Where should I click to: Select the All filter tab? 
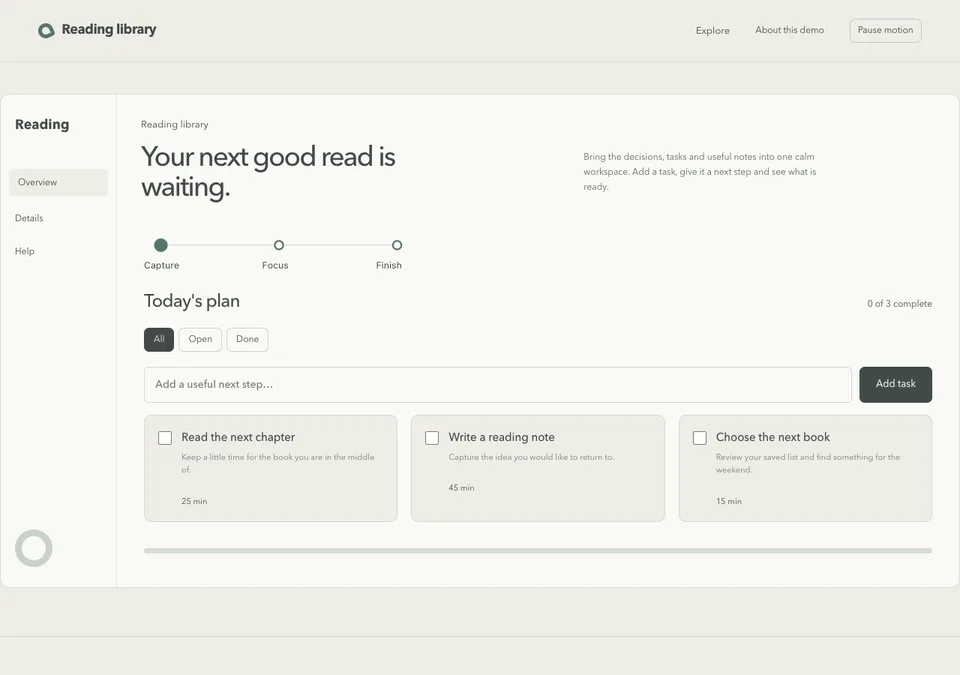pyautogui.click(x=159, y=339)
